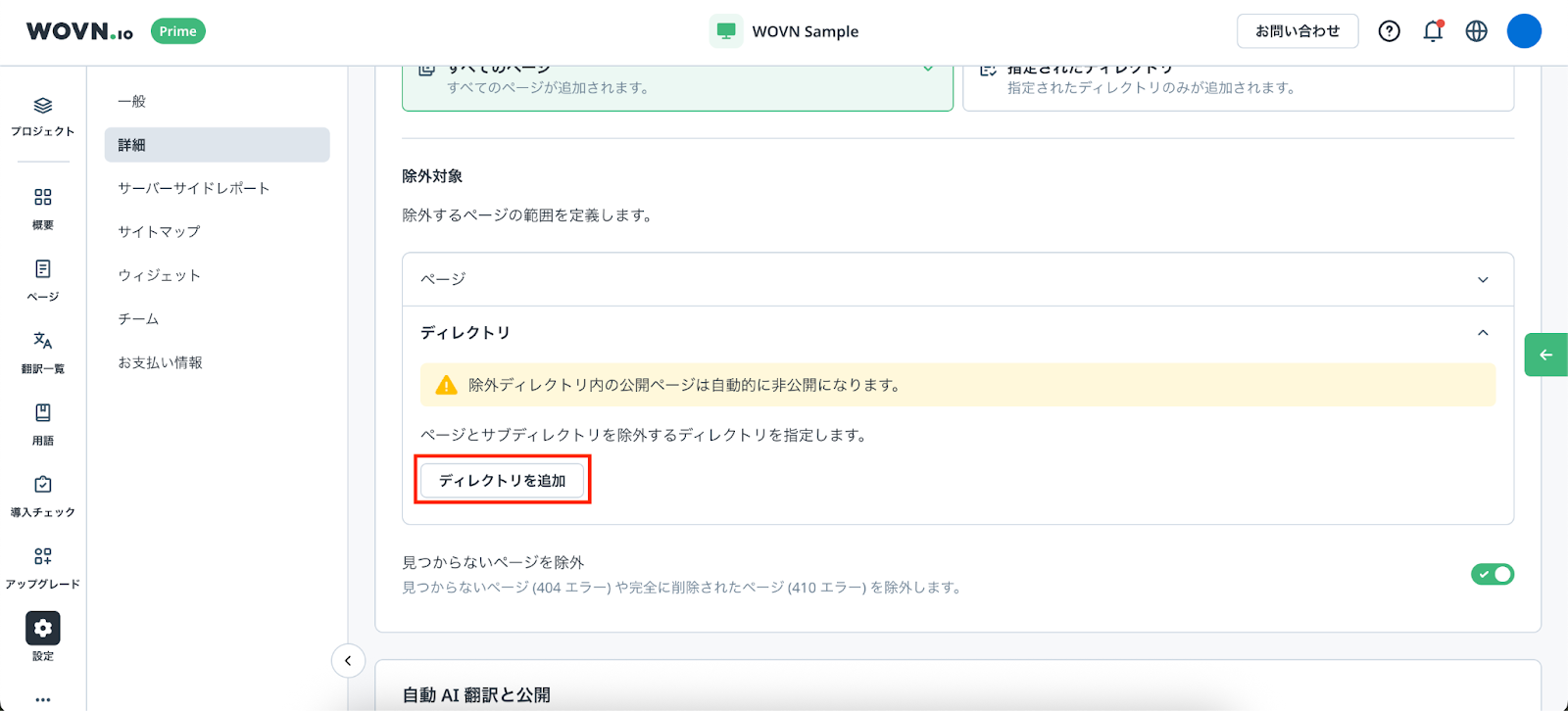Click the ディレクトリを追加 button

pyautogui.click(x=502, y=481)
